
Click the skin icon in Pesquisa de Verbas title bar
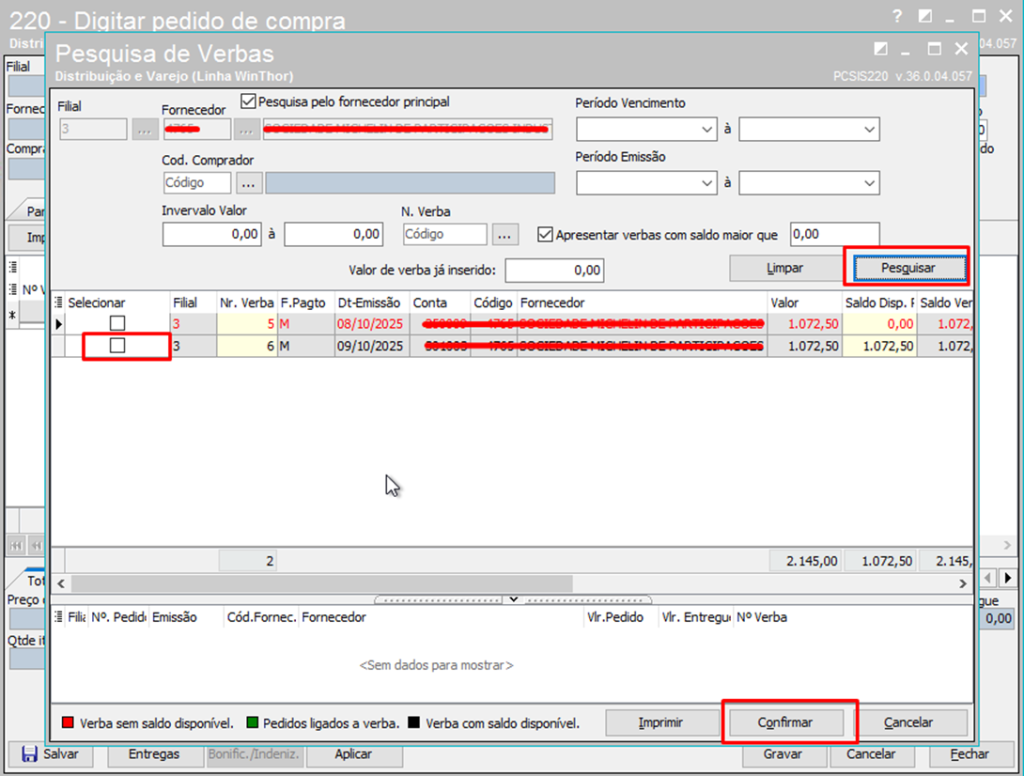click(881, 49)
